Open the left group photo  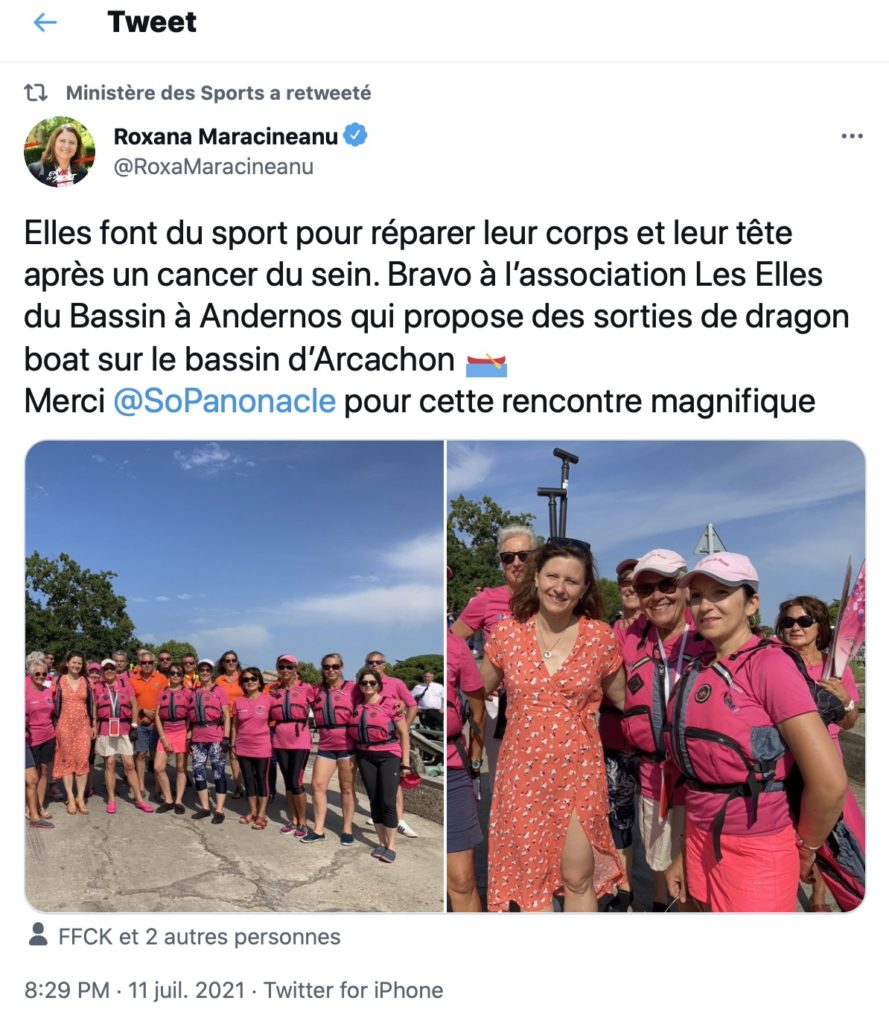coord(234,676)
